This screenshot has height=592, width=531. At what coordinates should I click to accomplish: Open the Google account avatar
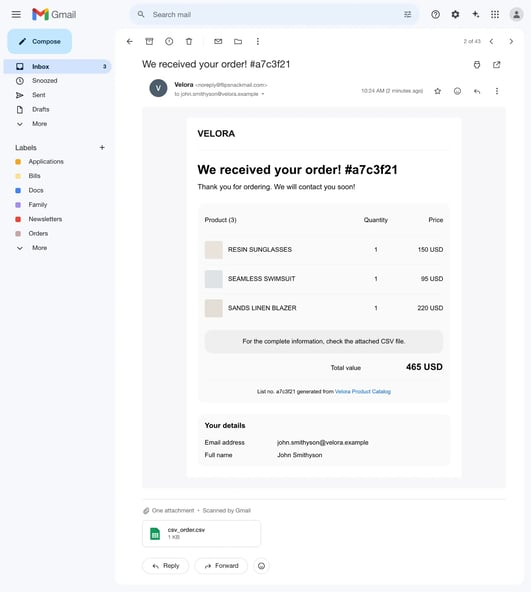click(516, 15)
